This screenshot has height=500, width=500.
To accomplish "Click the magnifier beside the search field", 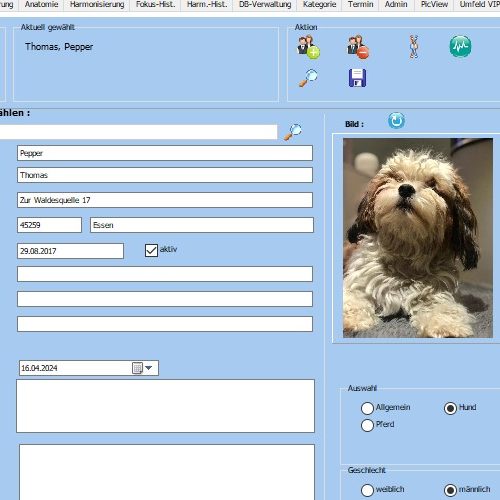I will coord(293,132).
